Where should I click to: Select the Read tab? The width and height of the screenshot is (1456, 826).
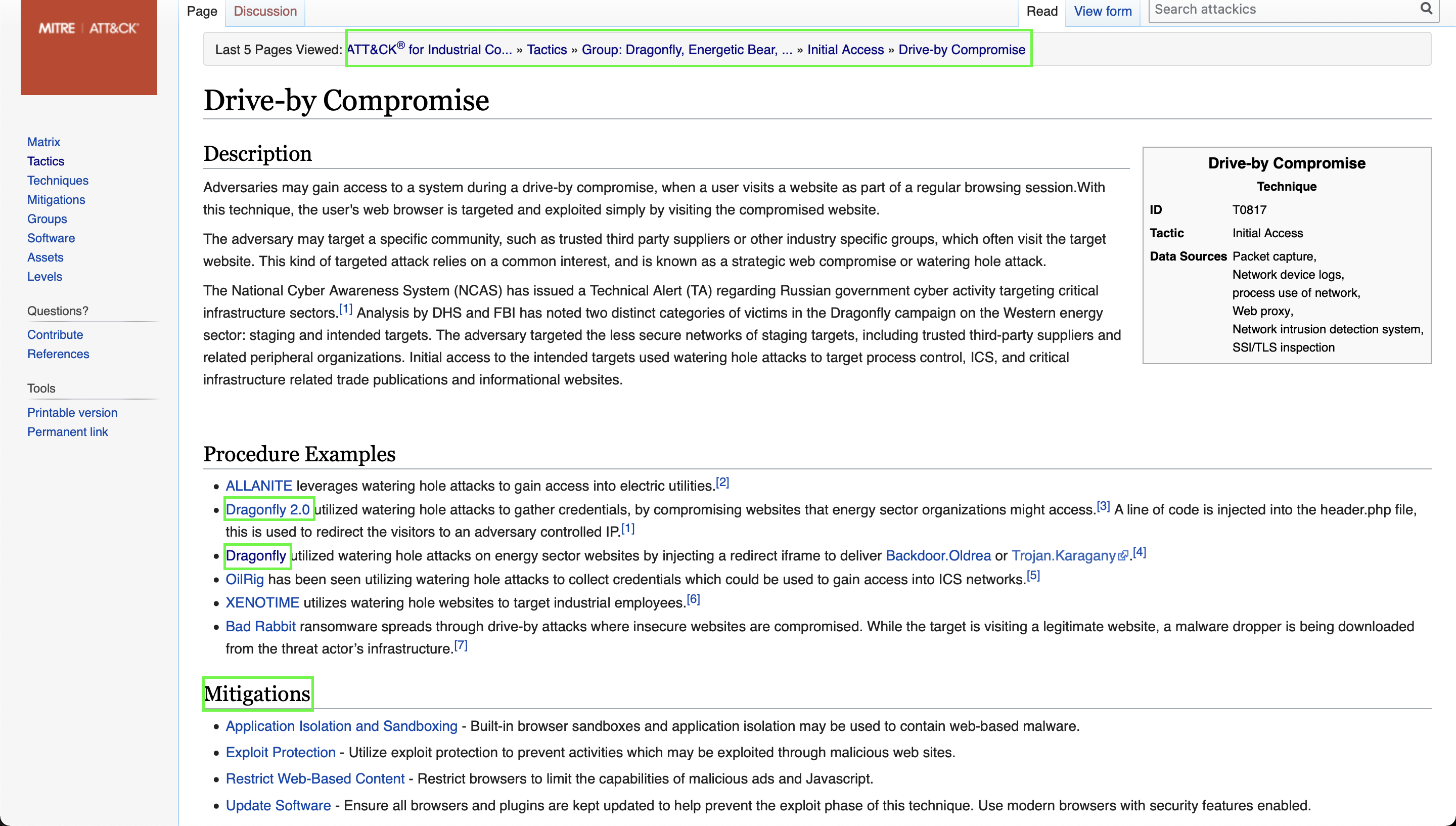1041,11
